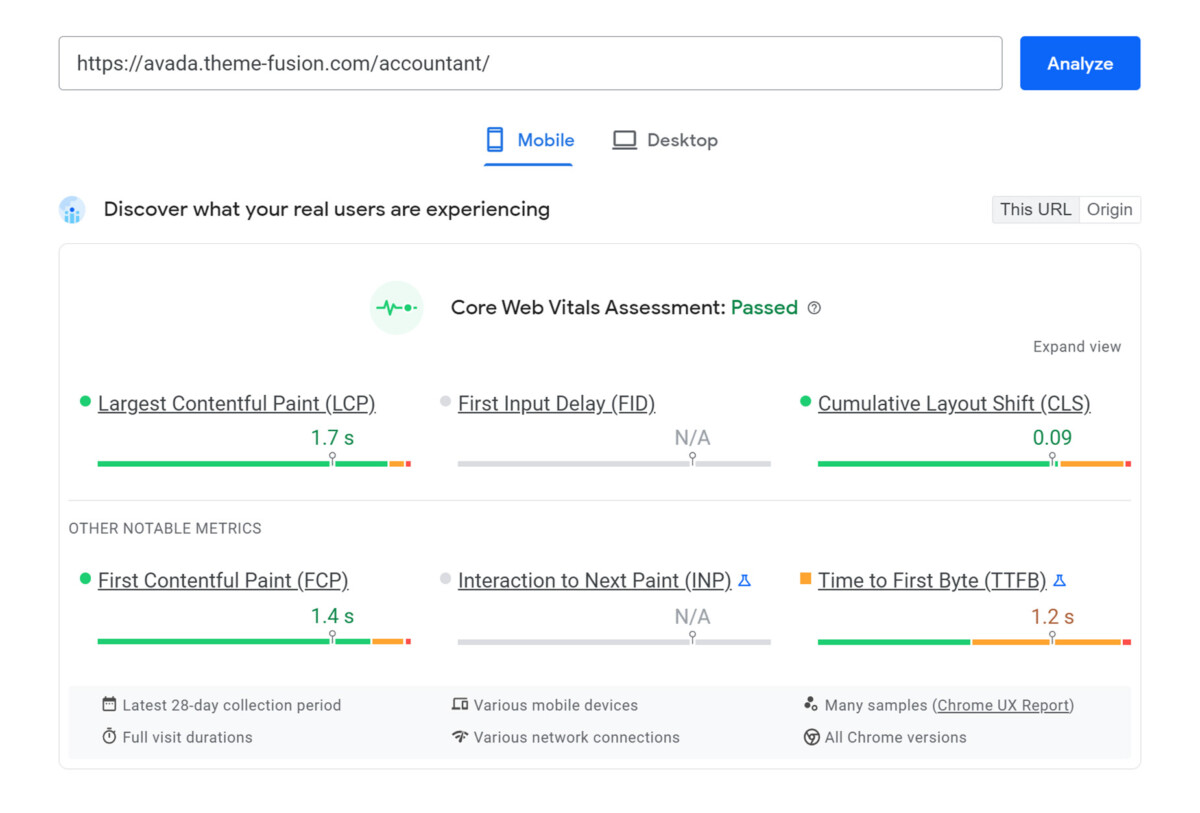The image size is (1200, 813).
Task: Click the marker on the LCP distribution bar
Action: point(331,457)
